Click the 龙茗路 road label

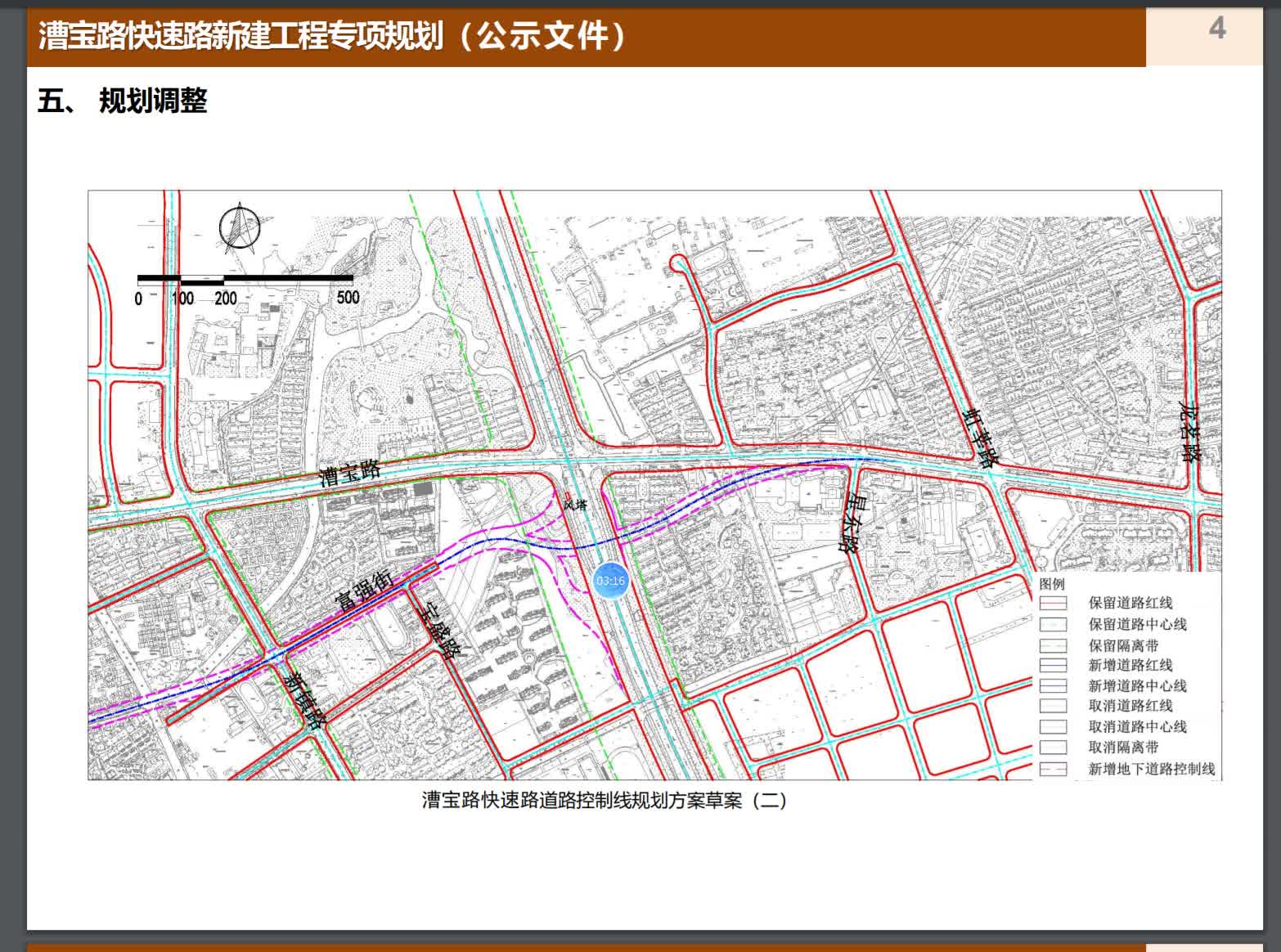tap(1191, 433)
